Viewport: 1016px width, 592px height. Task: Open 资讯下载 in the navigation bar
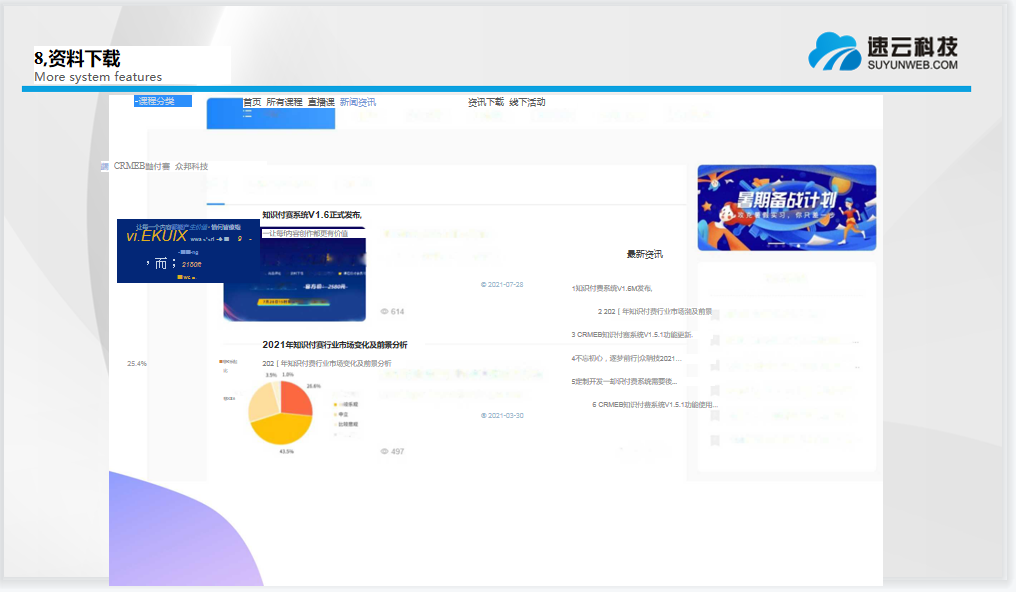[486, 102]
